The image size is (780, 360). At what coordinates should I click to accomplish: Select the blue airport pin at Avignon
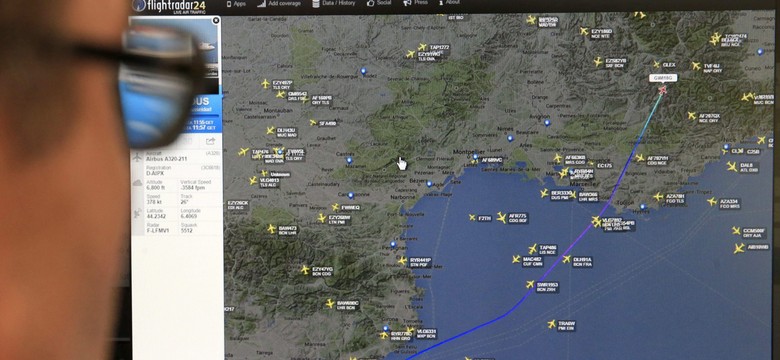547,122
